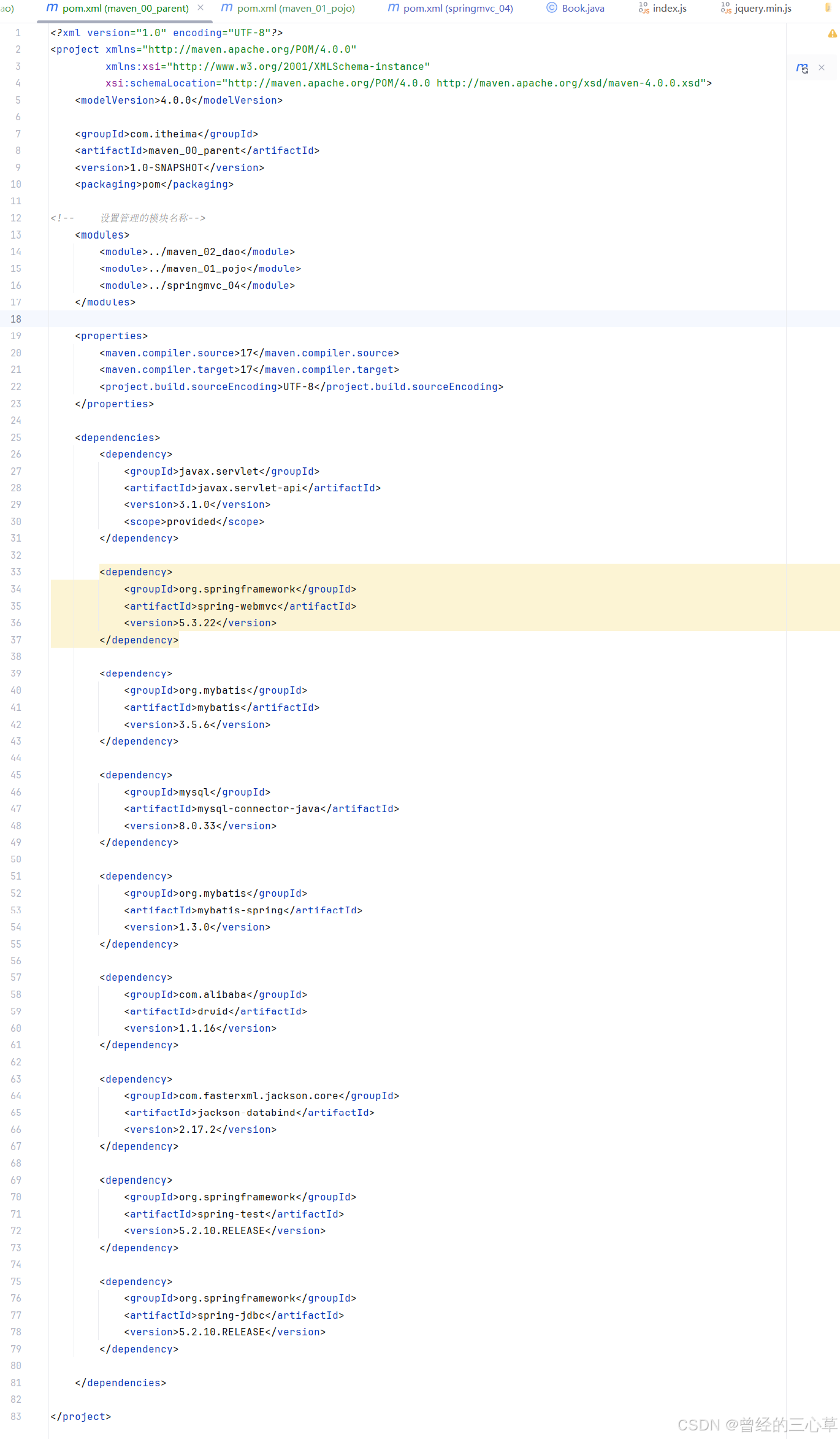Click the com.fasterxml.jackson.core groupId line
The width and height of the screenshot is (840, 1439).
pyautogui.click(x=262, y=1096)
